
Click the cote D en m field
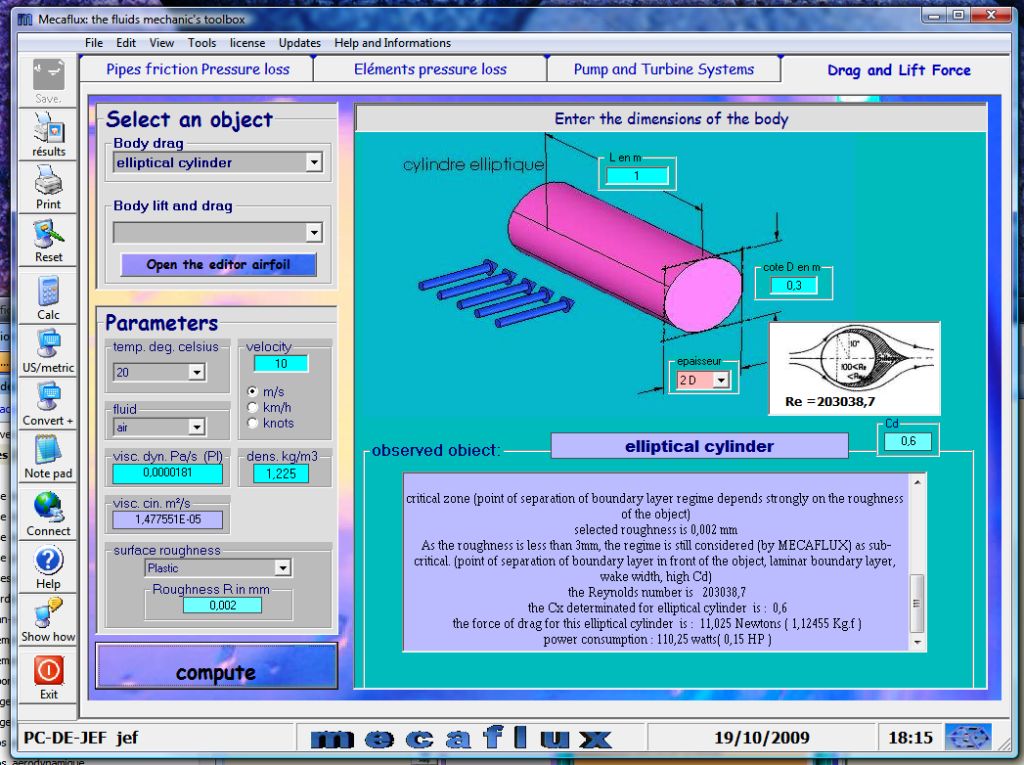tap(793, 285)
